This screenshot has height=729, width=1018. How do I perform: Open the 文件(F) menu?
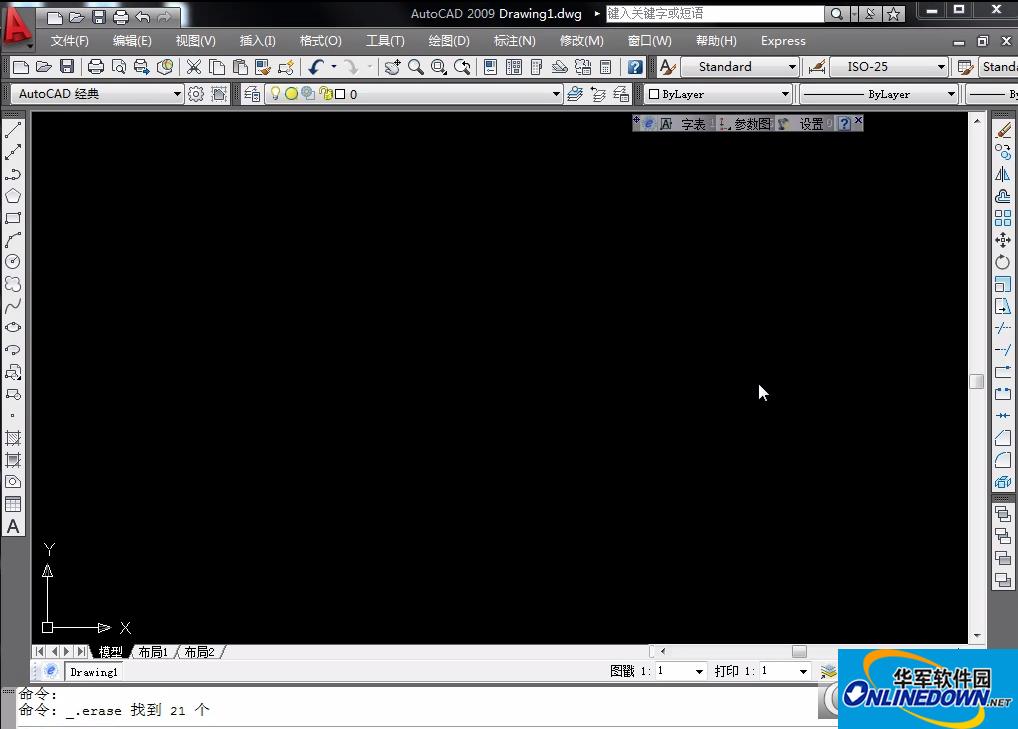click(x=69, y=40)
